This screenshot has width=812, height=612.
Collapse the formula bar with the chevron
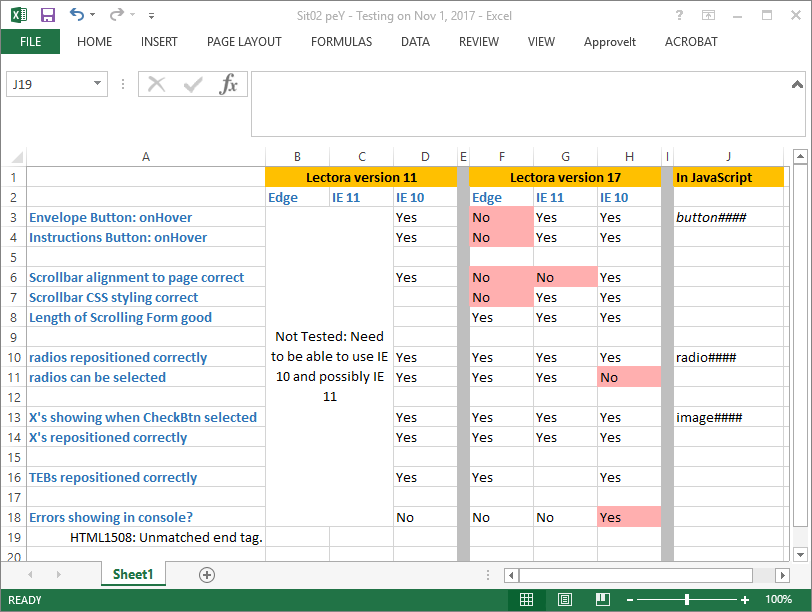pos(798,84)
